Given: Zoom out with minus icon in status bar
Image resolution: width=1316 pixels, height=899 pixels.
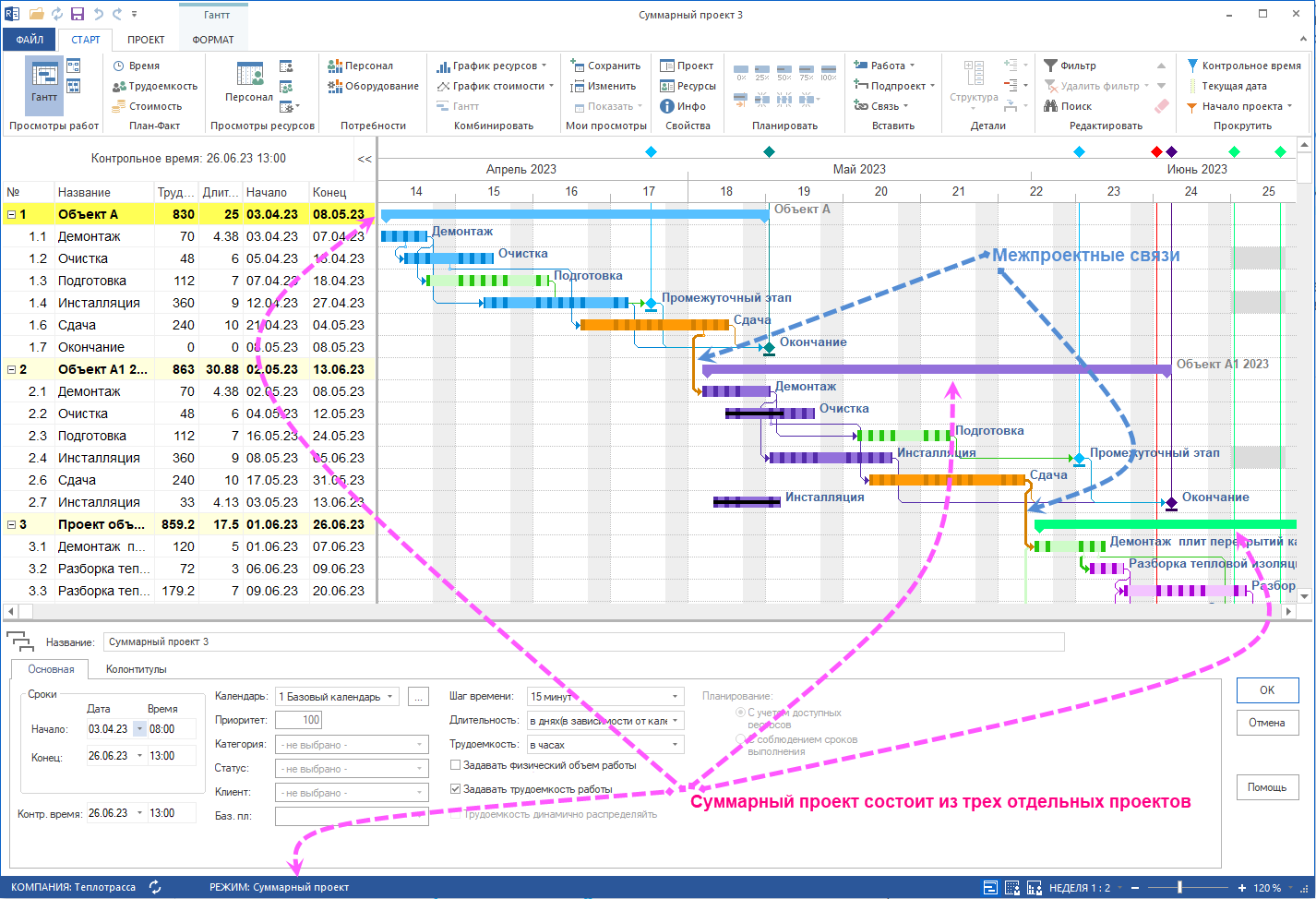Looking at the screenshot, I should click(x=1135, y=888).
